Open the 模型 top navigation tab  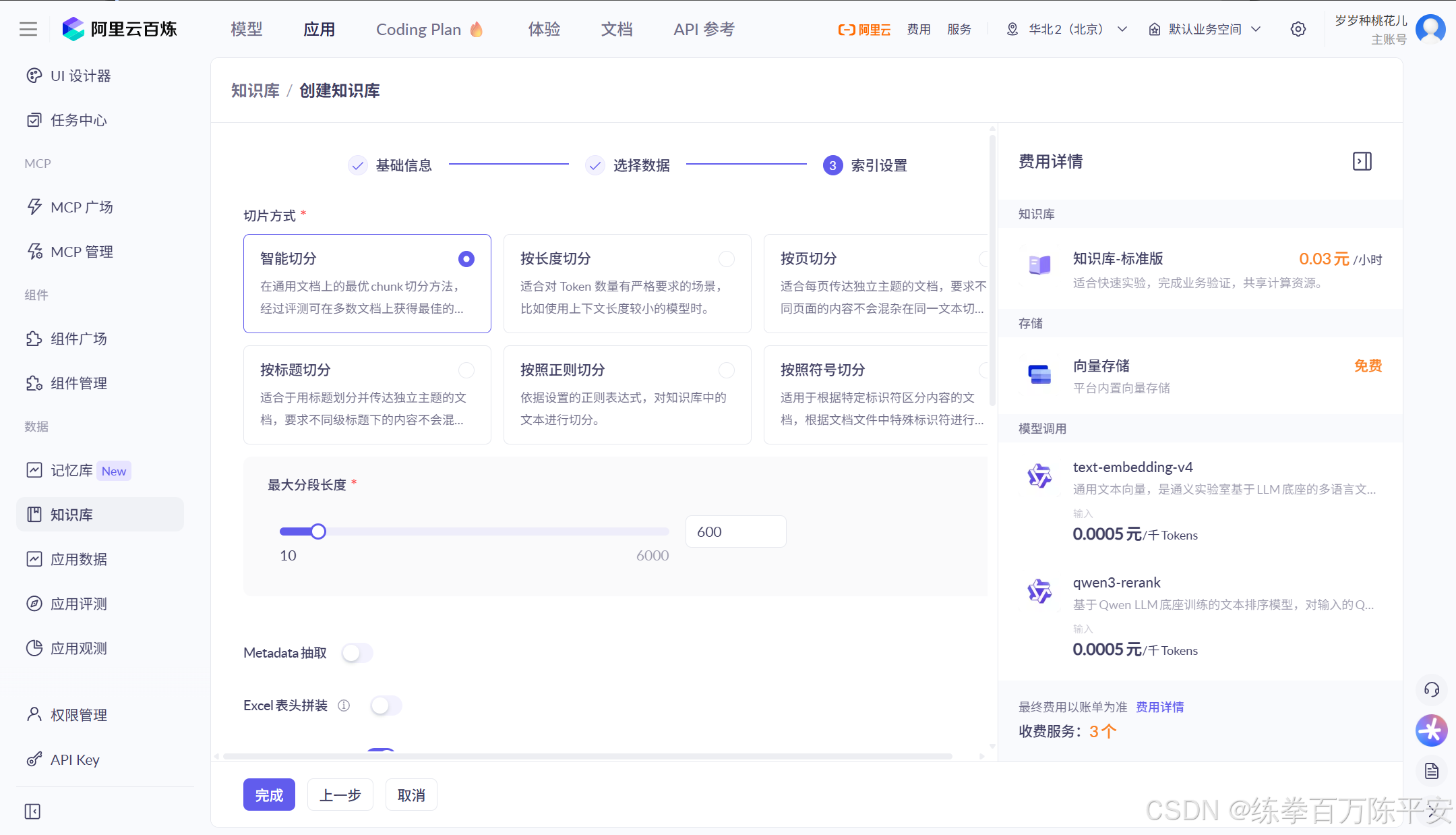coord(246,29)
